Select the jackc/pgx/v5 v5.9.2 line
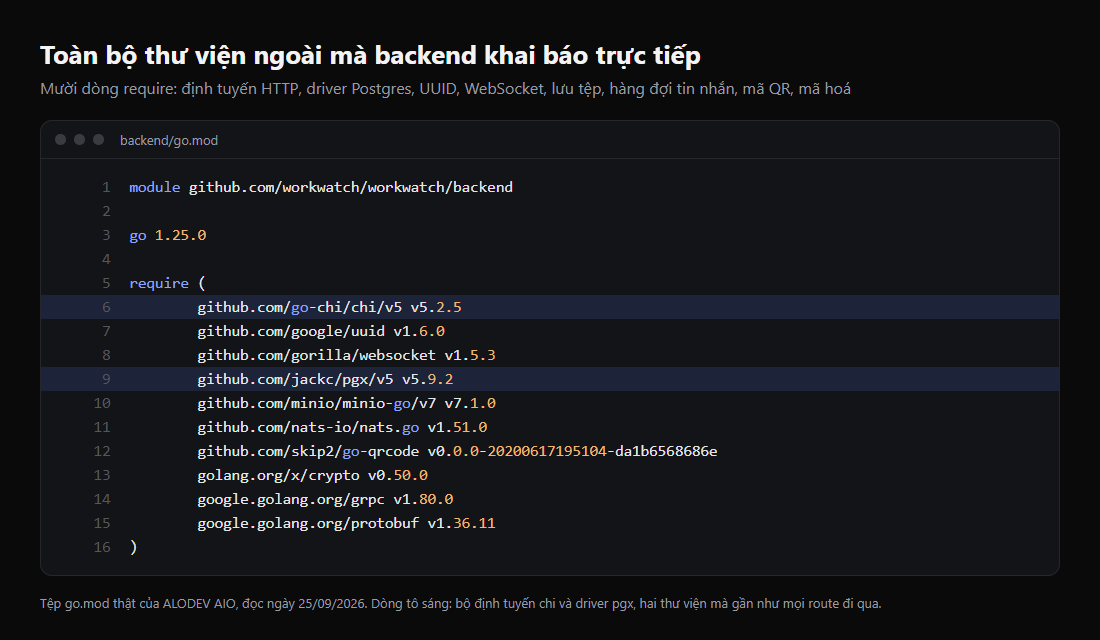1100x640 pixels. tap(550, 379)
